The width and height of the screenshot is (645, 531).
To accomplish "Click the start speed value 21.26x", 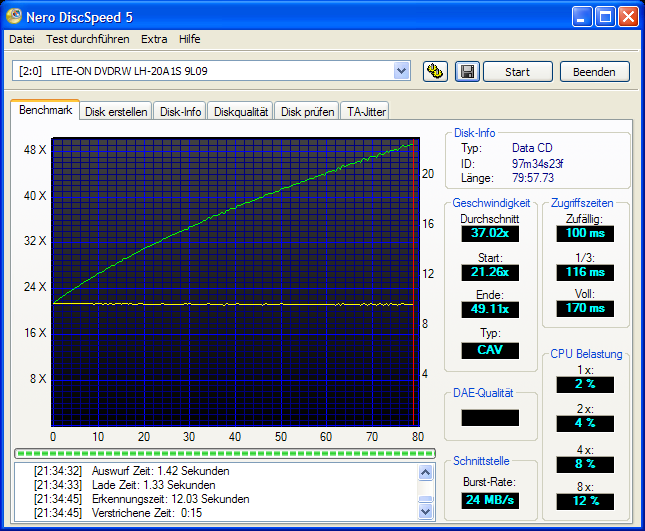I will 490,272.
